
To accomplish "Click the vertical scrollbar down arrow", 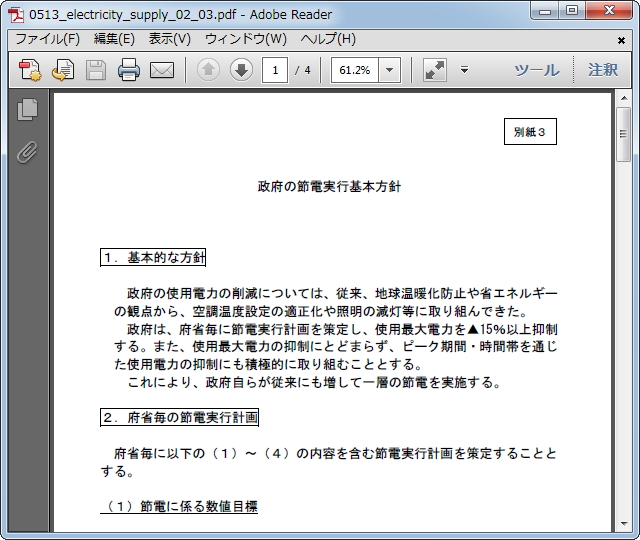I will [624, 524].
